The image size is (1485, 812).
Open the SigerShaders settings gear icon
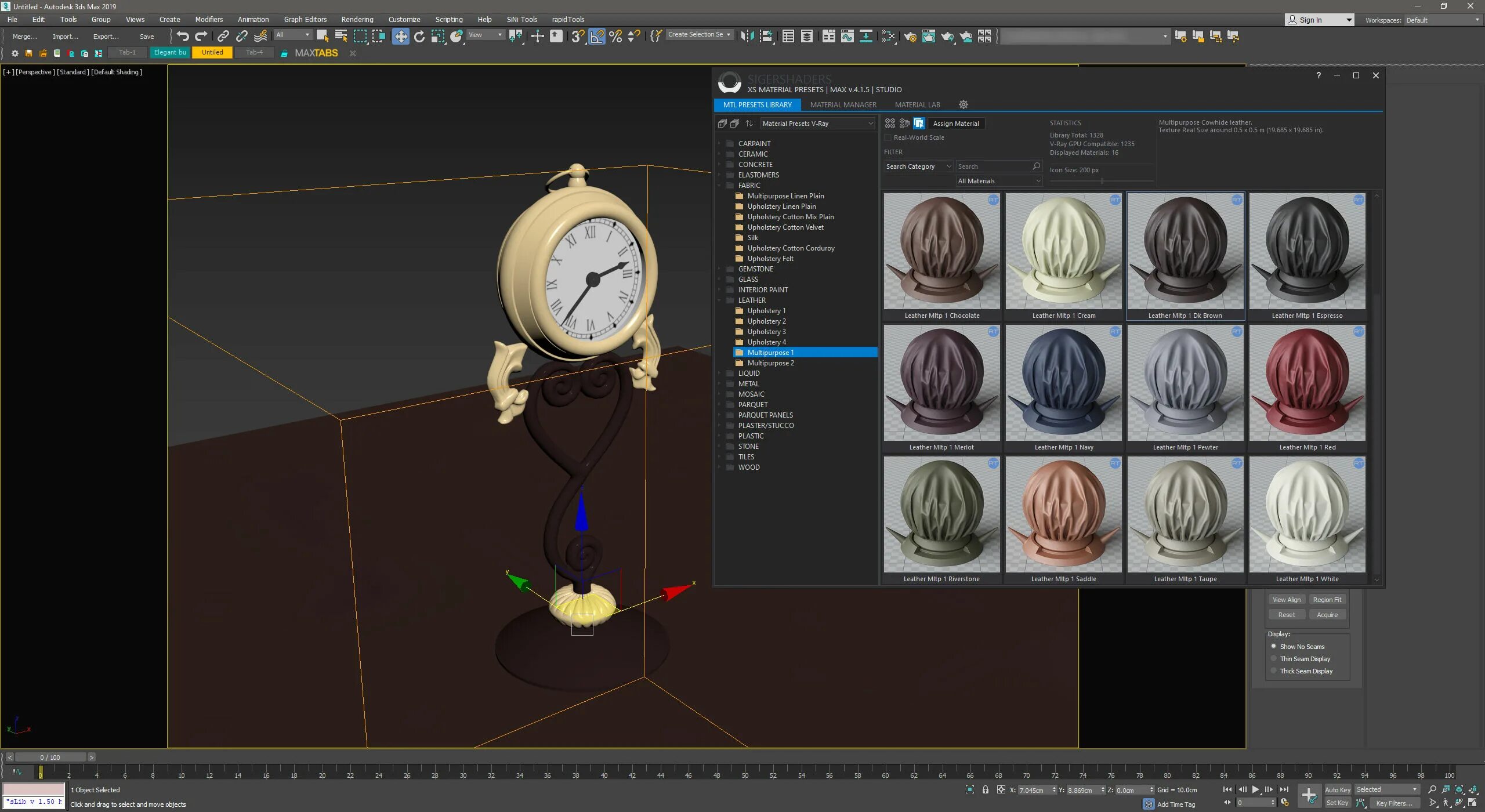[x=964, y=104]
